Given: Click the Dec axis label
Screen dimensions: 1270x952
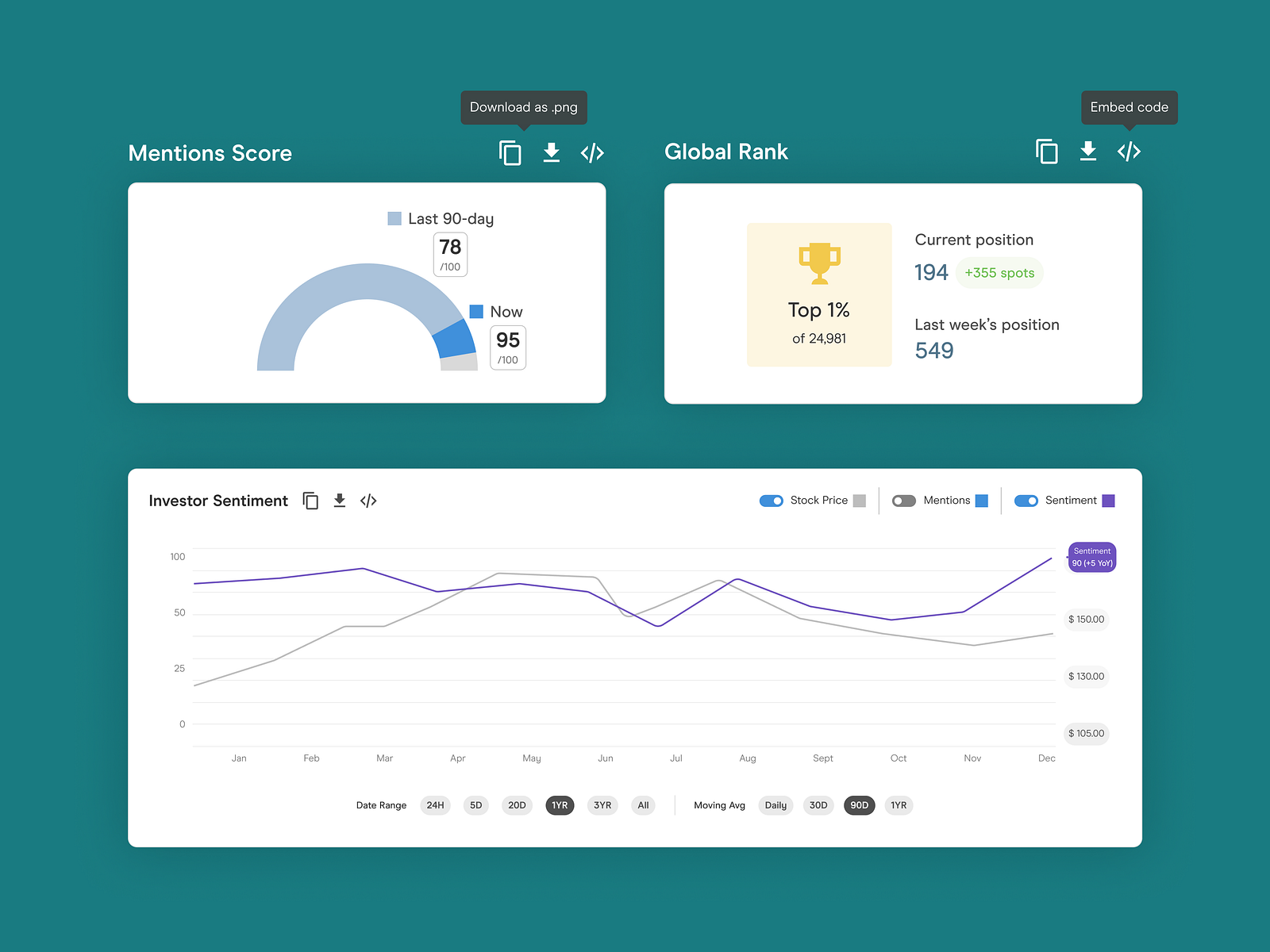Looking at the screenshot, I should pyautogui.click(x=1047, y=758).
